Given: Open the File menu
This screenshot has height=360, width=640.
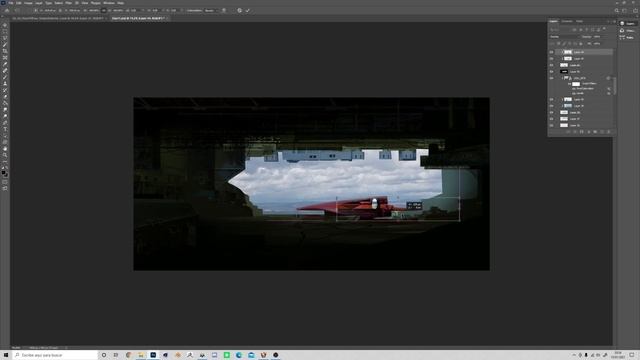Looking at the screenshot, I should 11,3.
